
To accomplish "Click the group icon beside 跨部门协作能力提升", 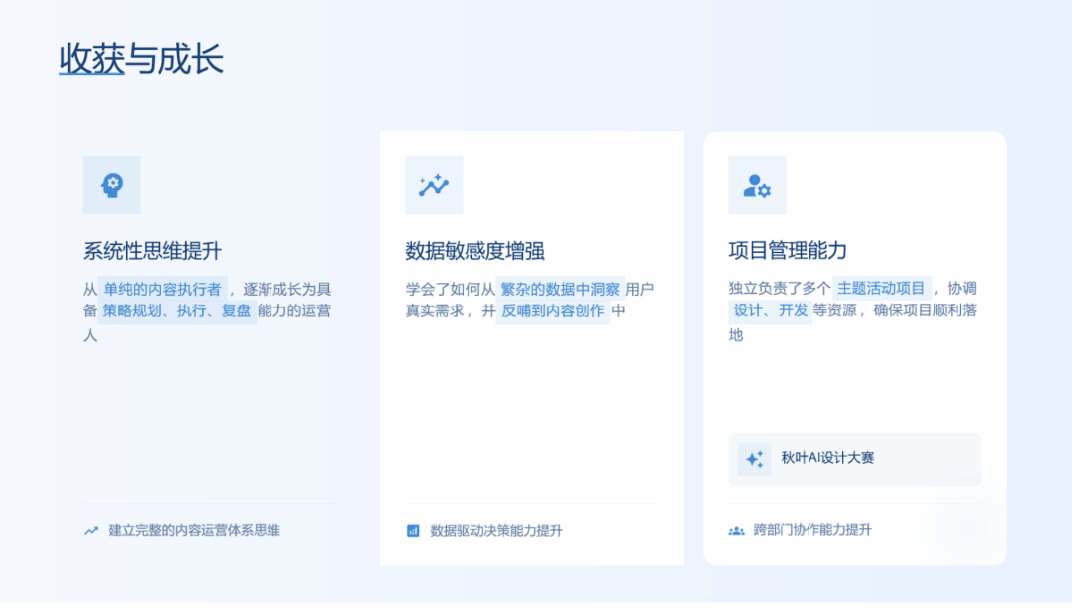I will [x=736, y=531].
